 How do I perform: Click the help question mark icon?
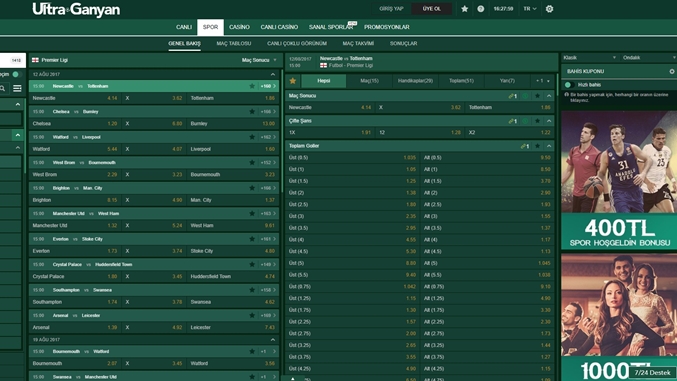pyautogui.click(x=481, y=9)
